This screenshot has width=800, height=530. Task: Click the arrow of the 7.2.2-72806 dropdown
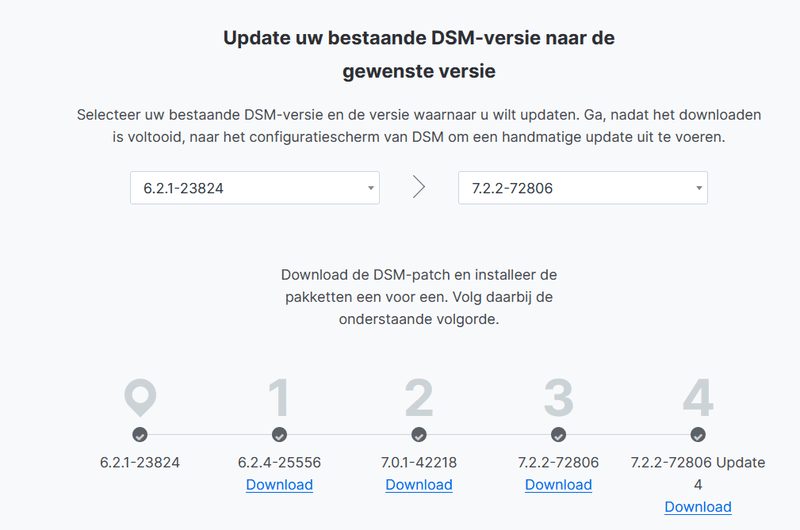pyautogui.click(x=698, y=188)
